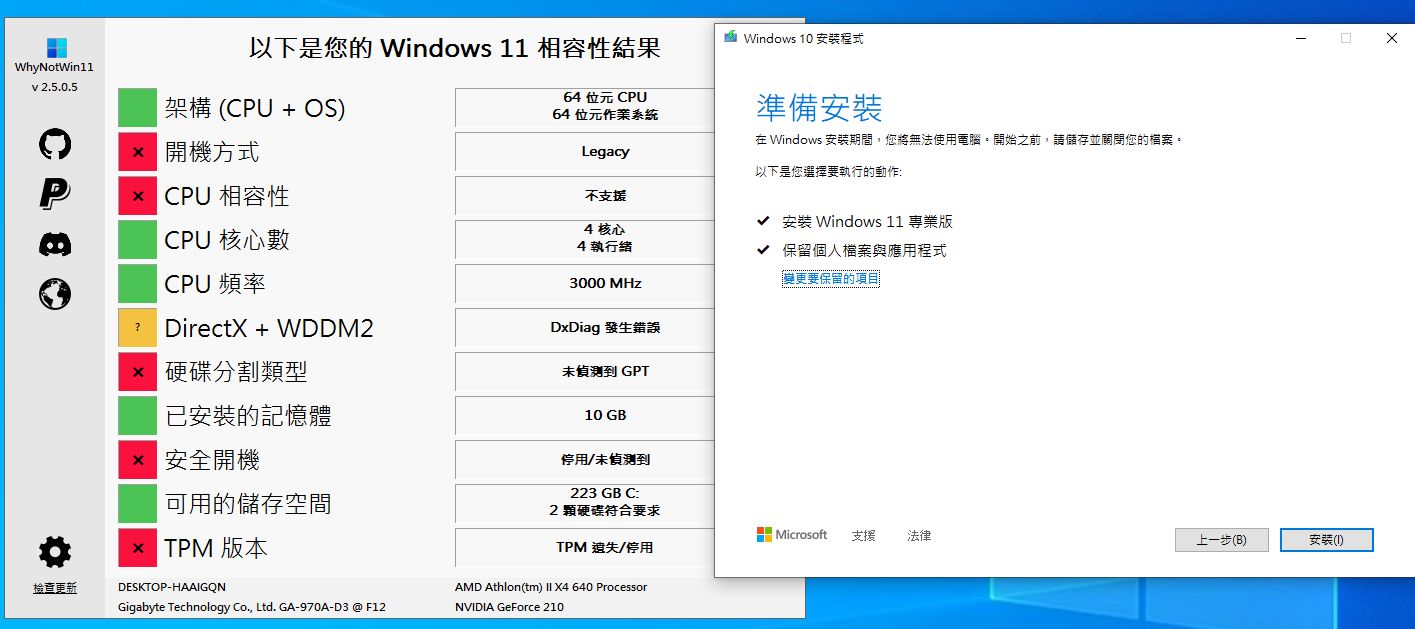
Task: Click the version number v 2.5.0.5
Action: click(x=55, y=87)
